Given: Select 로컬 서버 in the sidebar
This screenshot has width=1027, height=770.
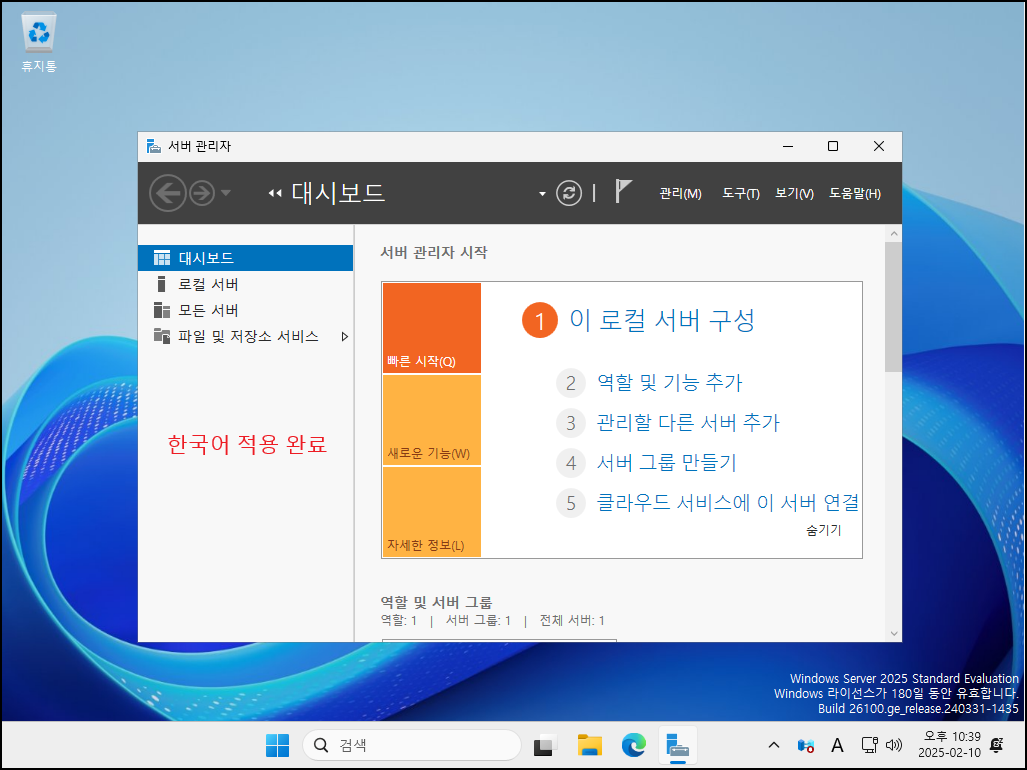Looking at the screenshot, I should click(246, 284).
